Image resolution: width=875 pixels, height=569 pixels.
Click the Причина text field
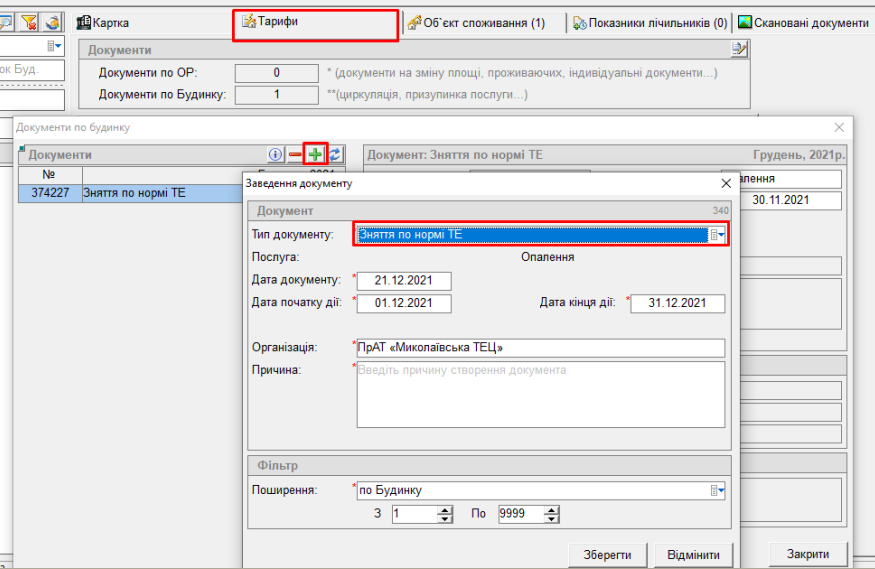click(x=540, y=394)
